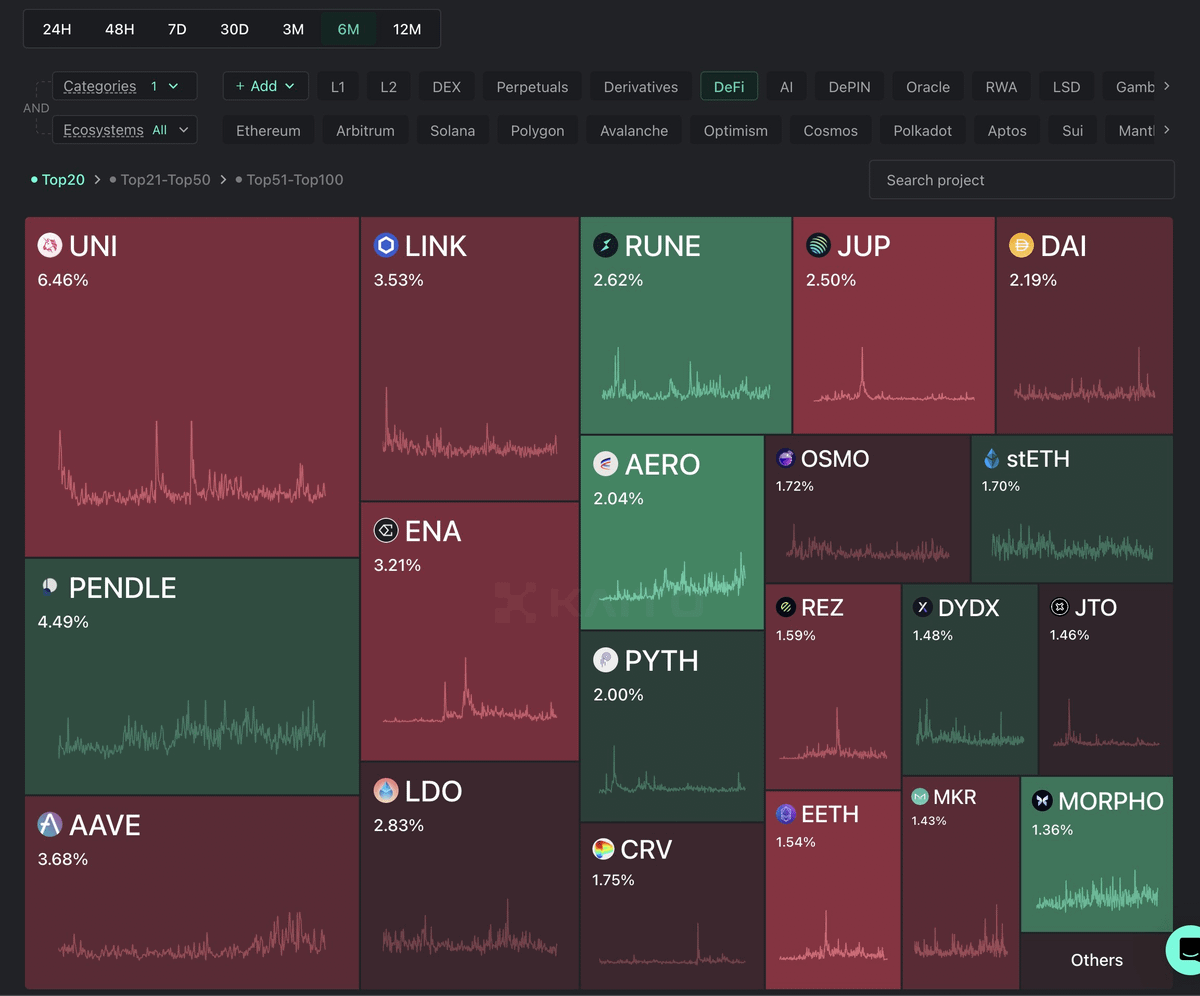Toggle the DeFi category filter off

pos(729,87)
